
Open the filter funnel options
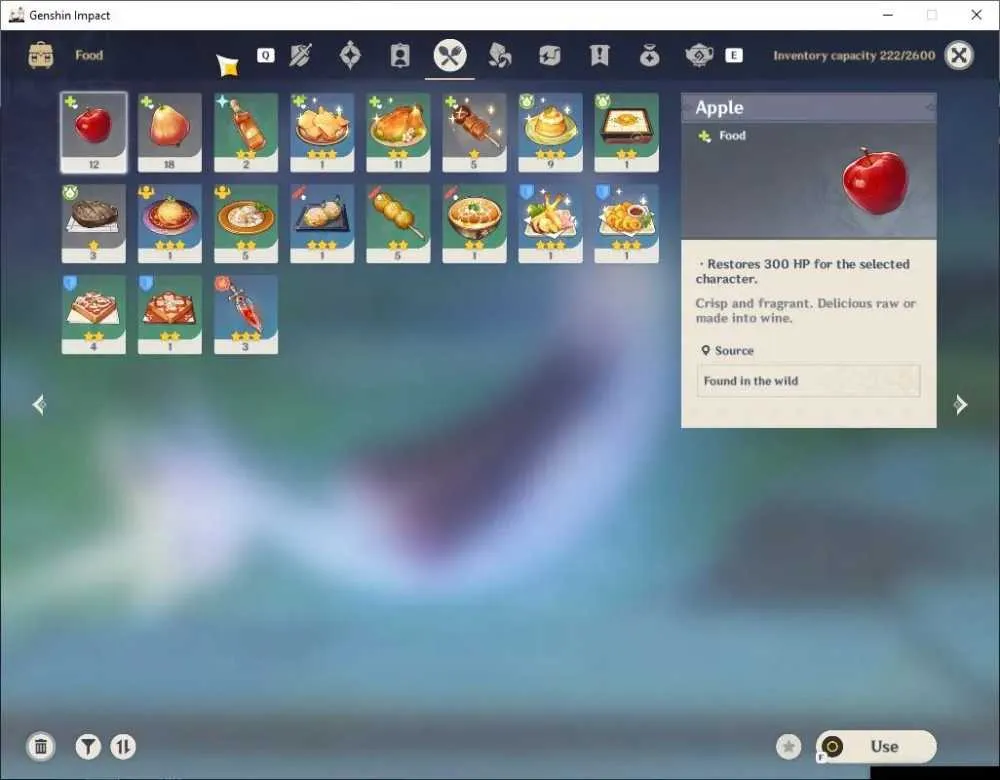88,746
